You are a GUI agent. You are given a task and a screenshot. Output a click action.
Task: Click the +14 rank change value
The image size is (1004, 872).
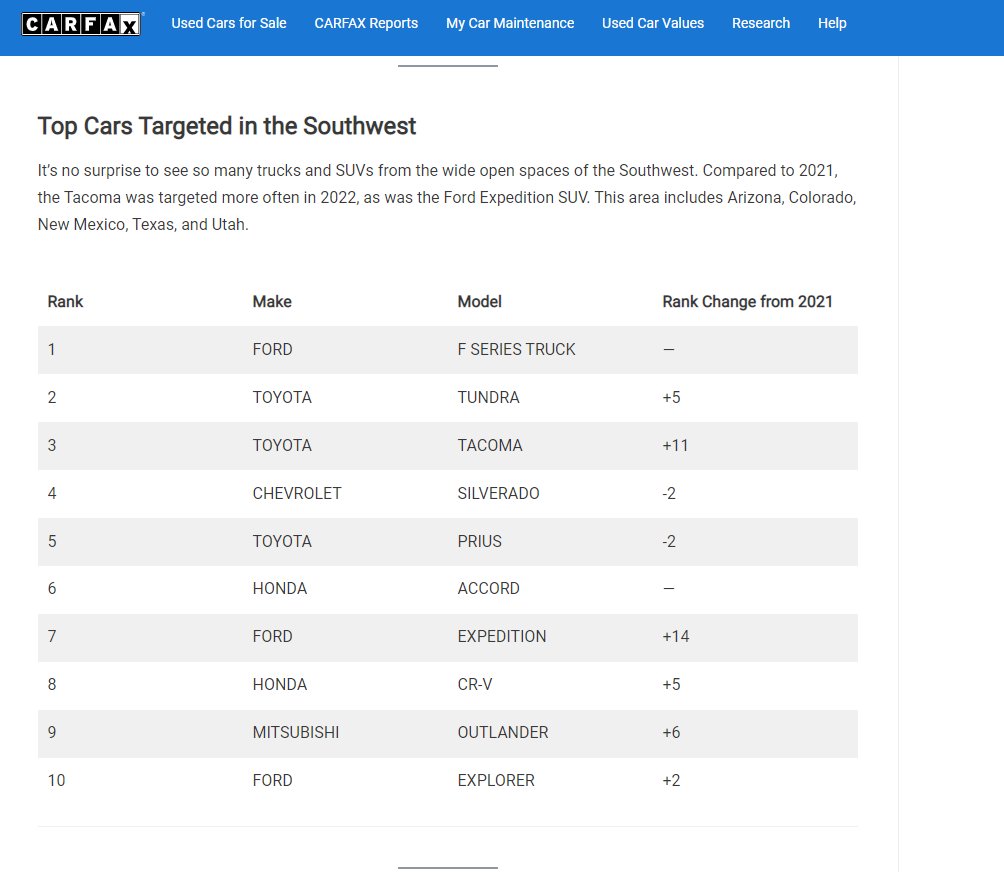click(x=676, y=636)
